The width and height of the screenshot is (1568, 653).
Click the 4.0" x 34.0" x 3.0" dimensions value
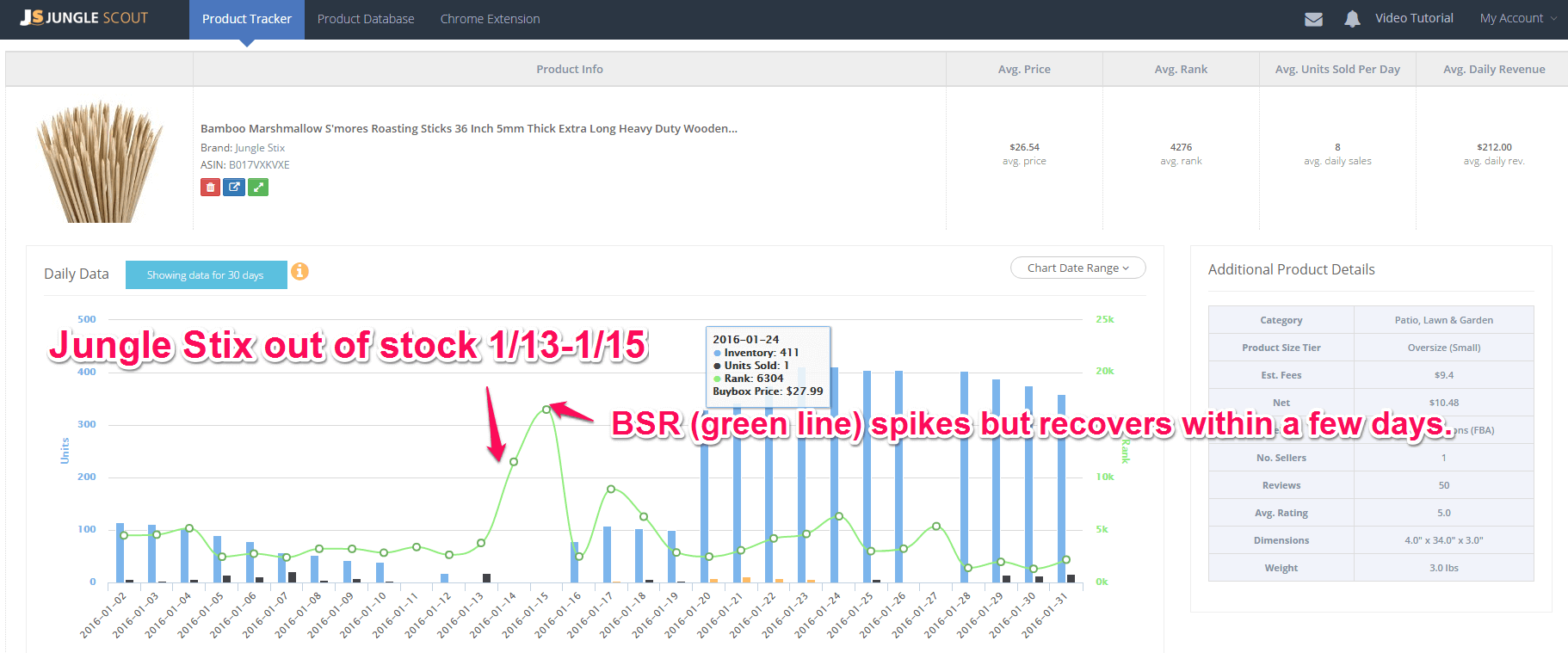click(1444, 540)
